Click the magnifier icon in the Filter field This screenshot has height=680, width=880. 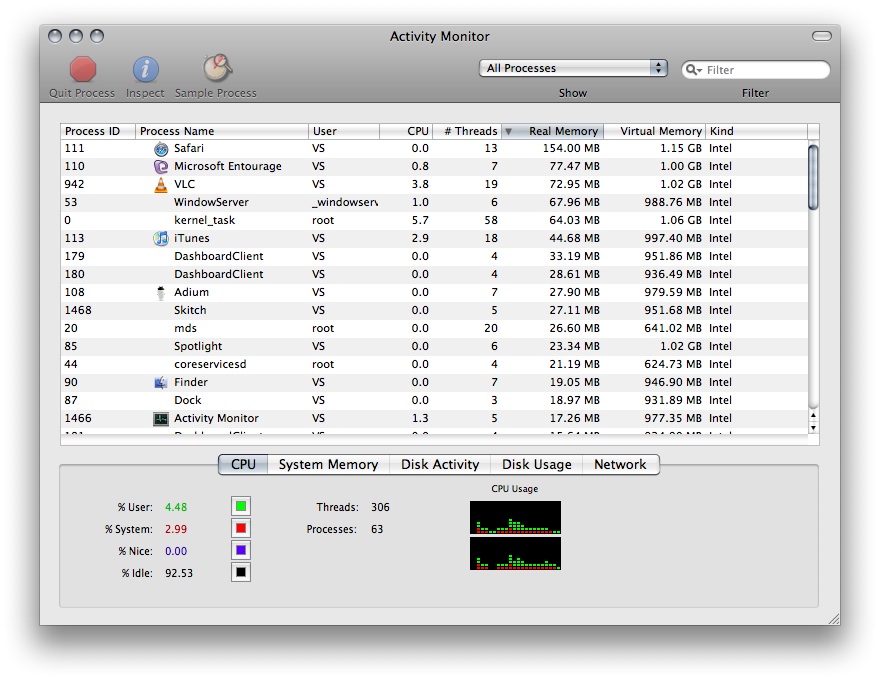693,70
